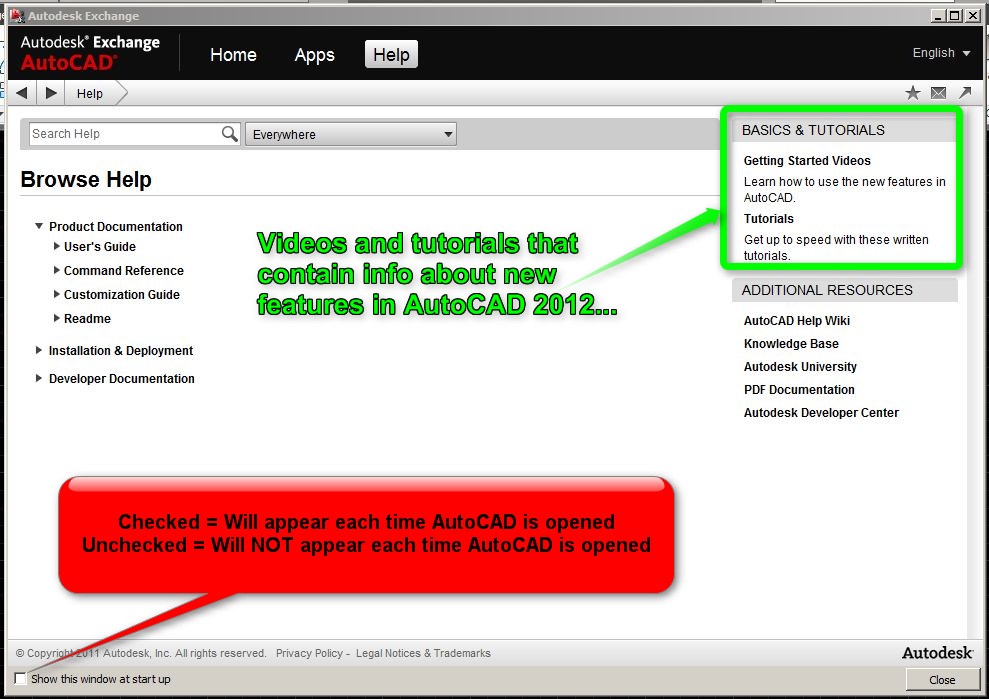
Task: Go to the Home tab
Action: coord(233,55)
